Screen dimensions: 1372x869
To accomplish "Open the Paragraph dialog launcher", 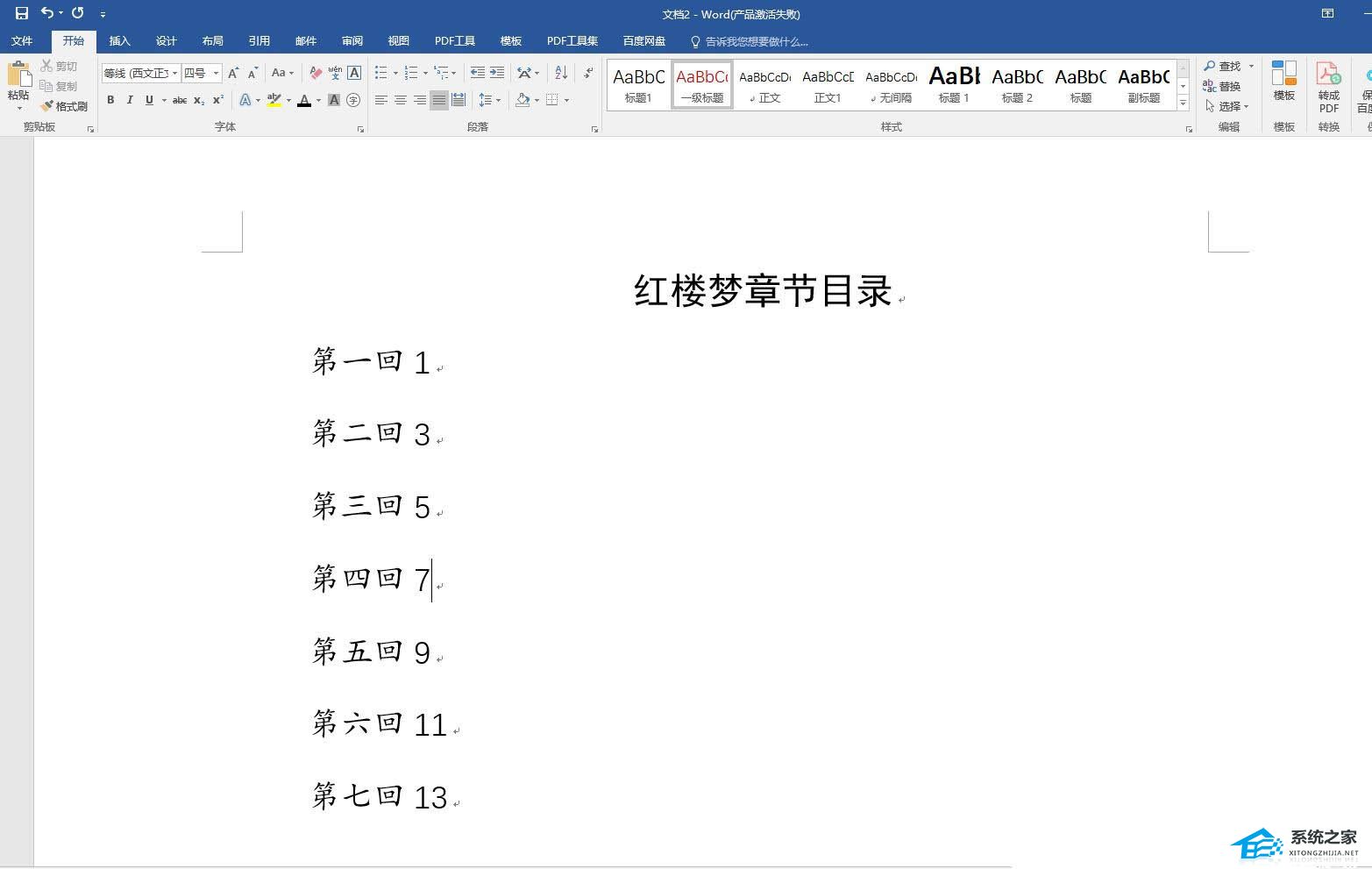I will pos(594,129).
